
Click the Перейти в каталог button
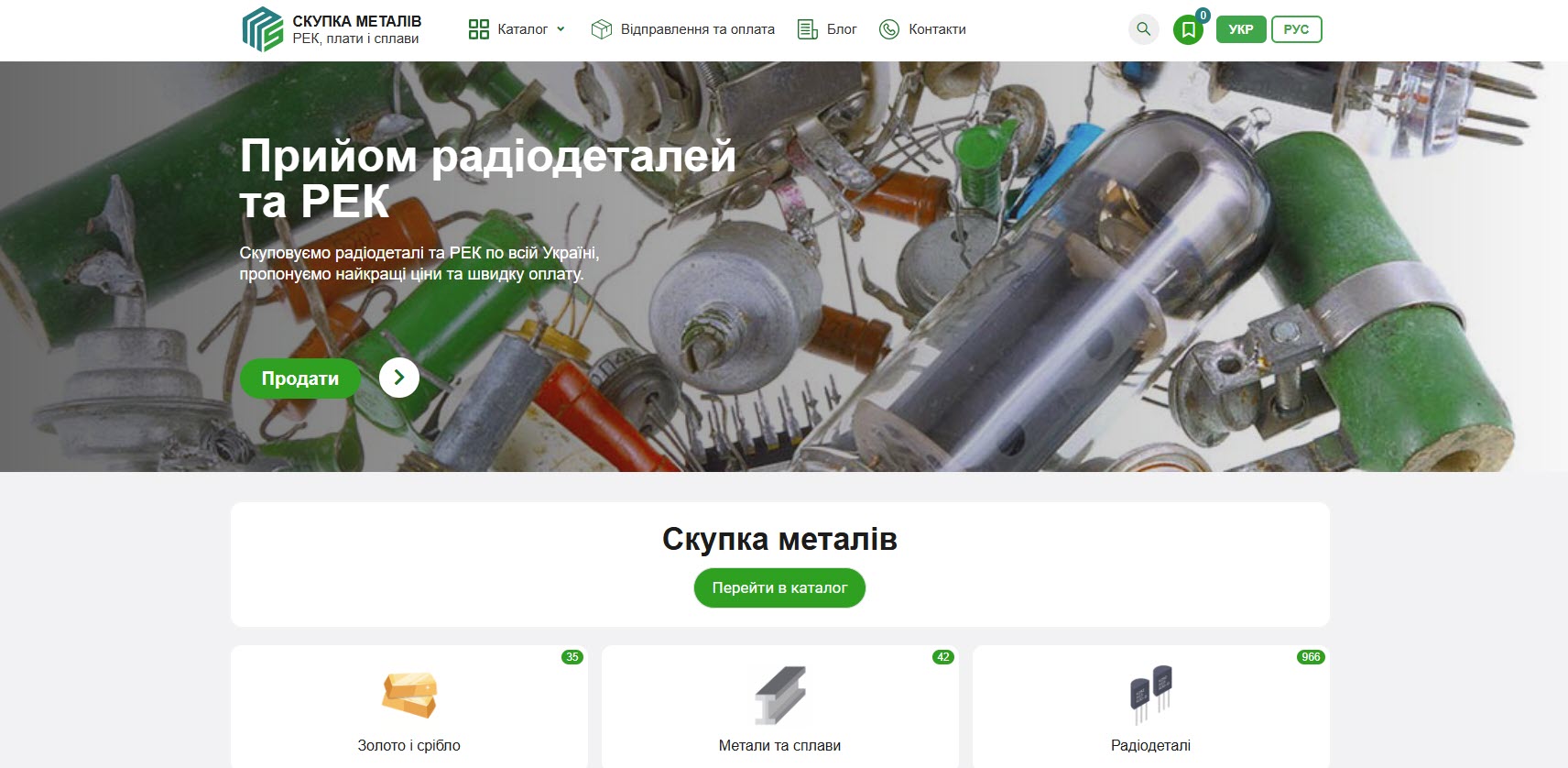pos(779,587)
